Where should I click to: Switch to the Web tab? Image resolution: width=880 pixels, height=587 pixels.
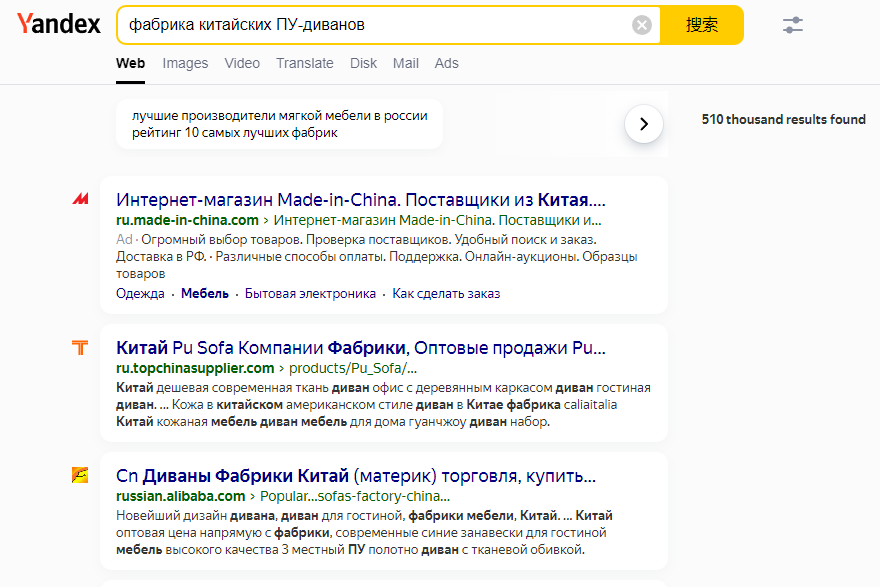130,63
